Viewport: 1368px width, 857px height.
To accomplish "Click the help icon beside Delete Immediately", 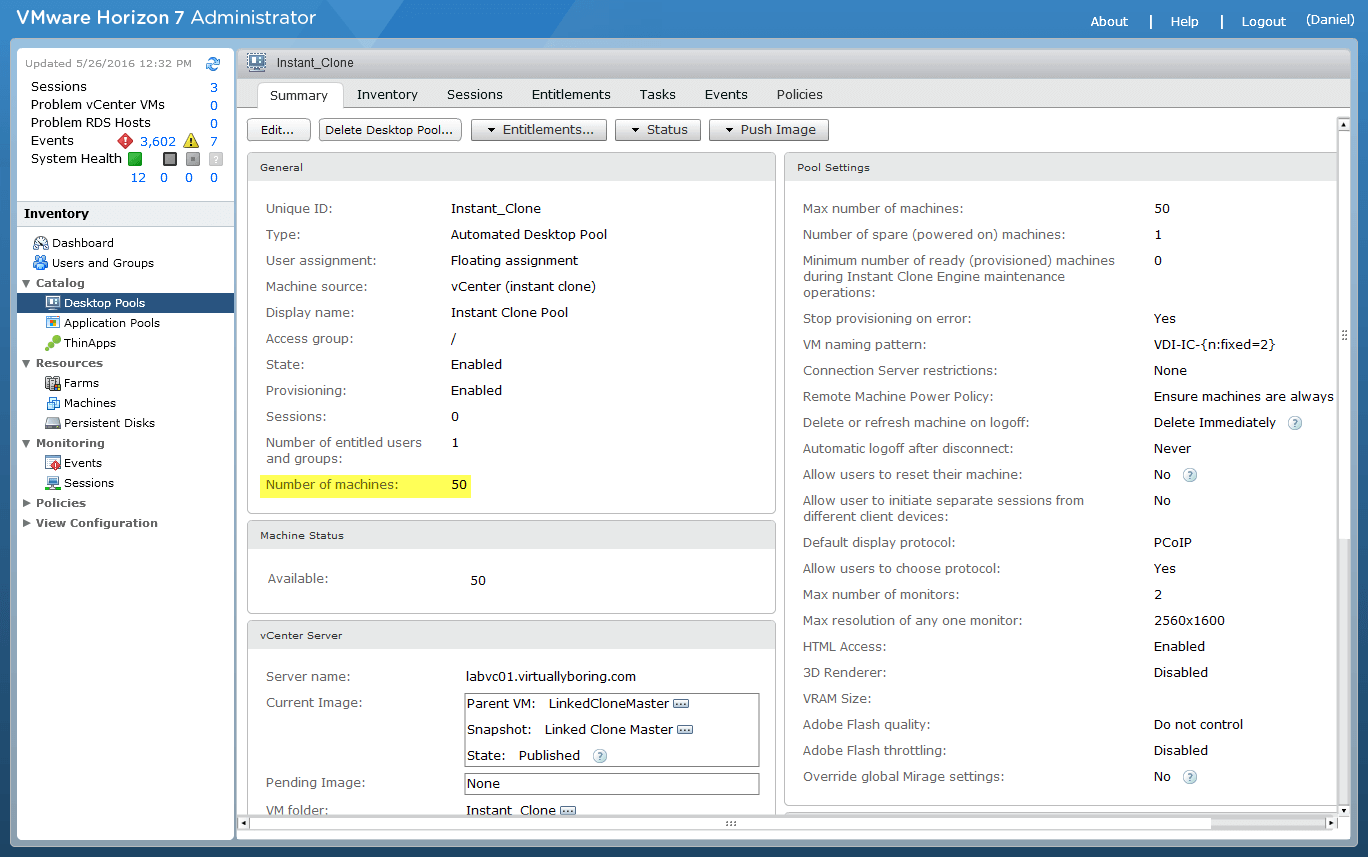I will [1295, 423].
